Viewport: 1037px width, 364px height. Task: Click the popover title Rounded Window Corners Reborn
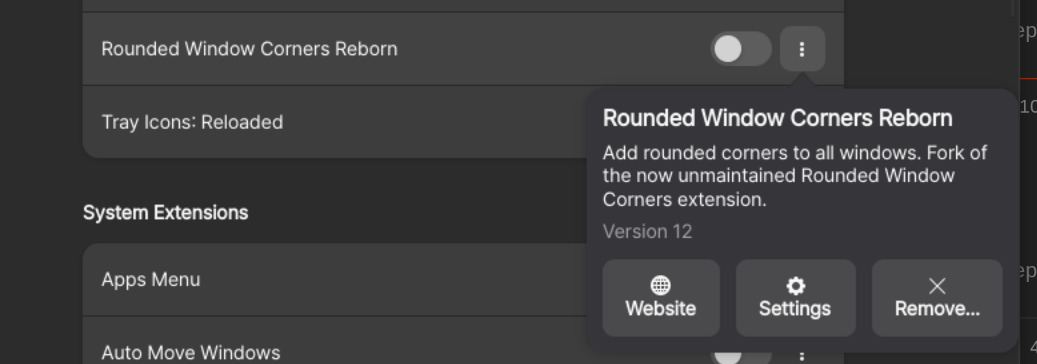pyautogui.click(x=778, y=118)
